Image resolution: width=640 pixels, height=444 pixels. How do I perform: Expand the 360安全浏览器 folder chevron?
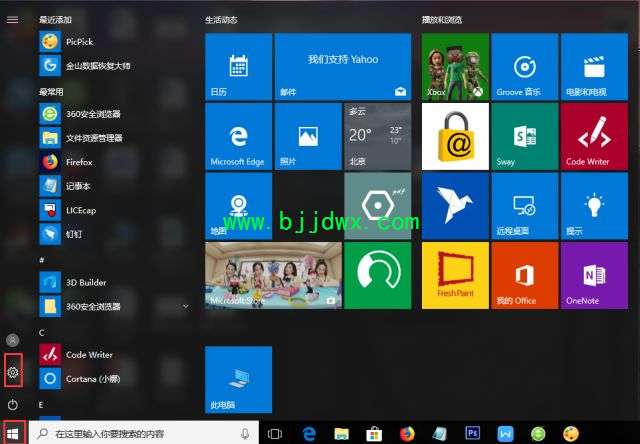(x=186, y=306)
